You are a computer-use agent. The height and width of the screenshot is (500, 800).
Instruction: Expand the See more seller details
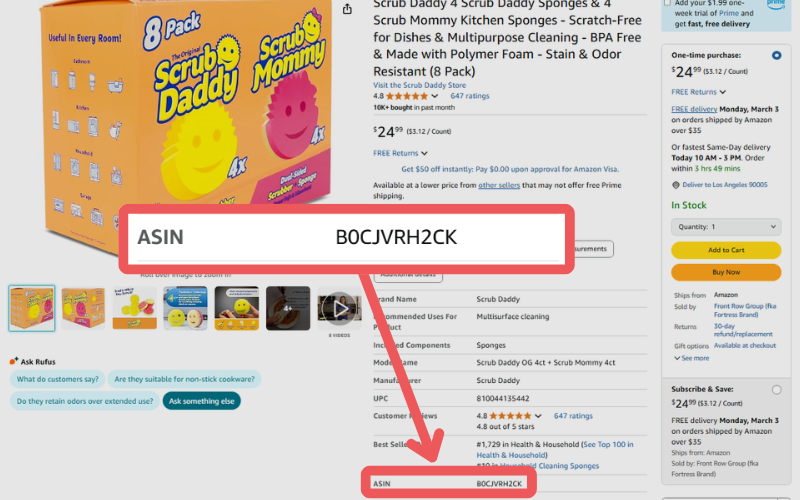click(692, 358)
